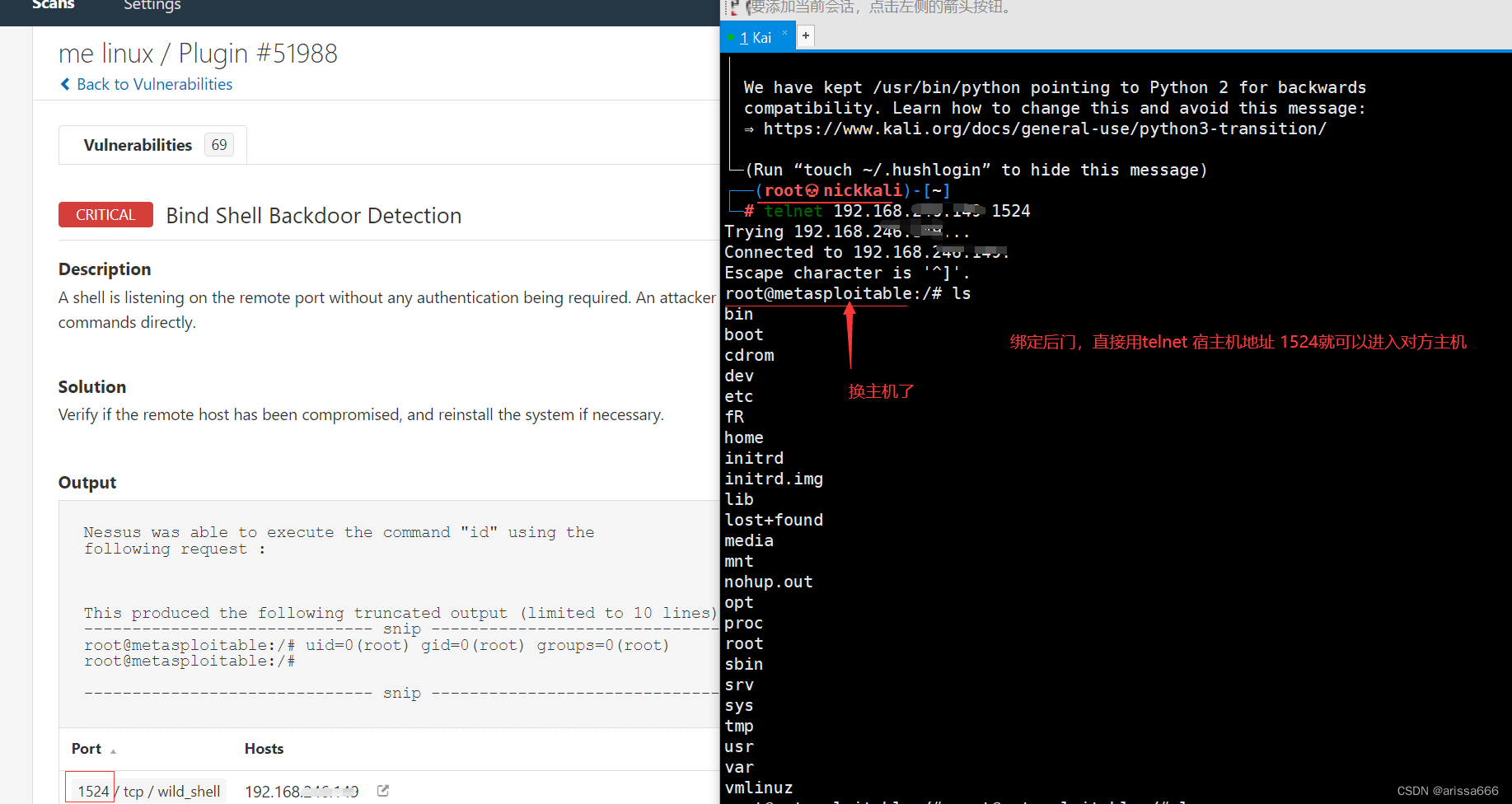This screenshot has height=804, width=1512.
Task: Select the Vulnerabilities tab
Action: click(152, 145)
